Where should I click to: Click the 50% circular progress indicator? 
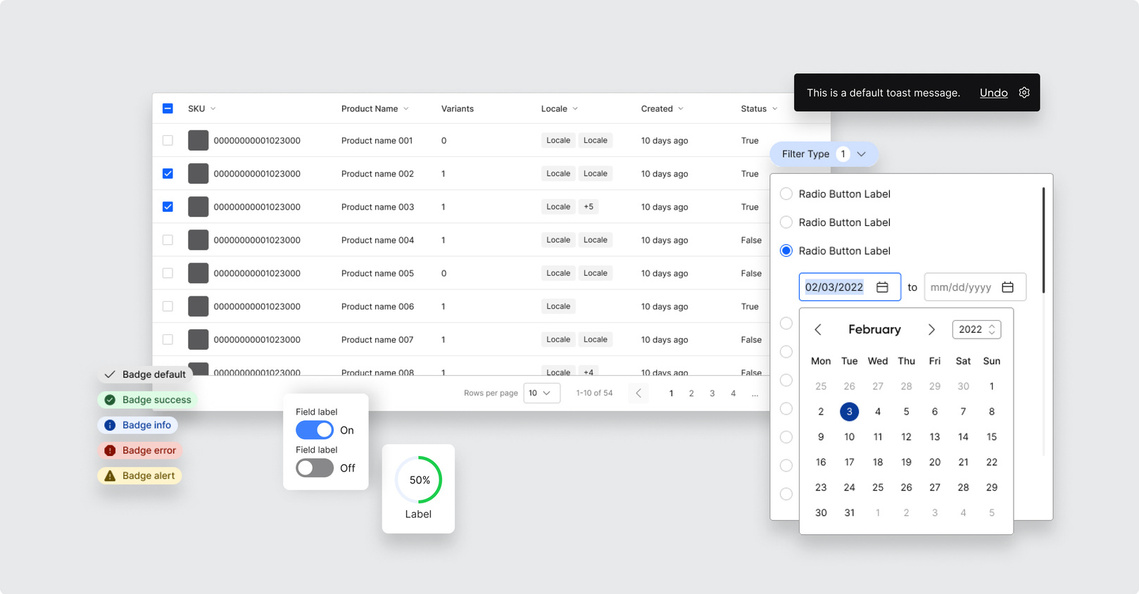click(418, 480)
